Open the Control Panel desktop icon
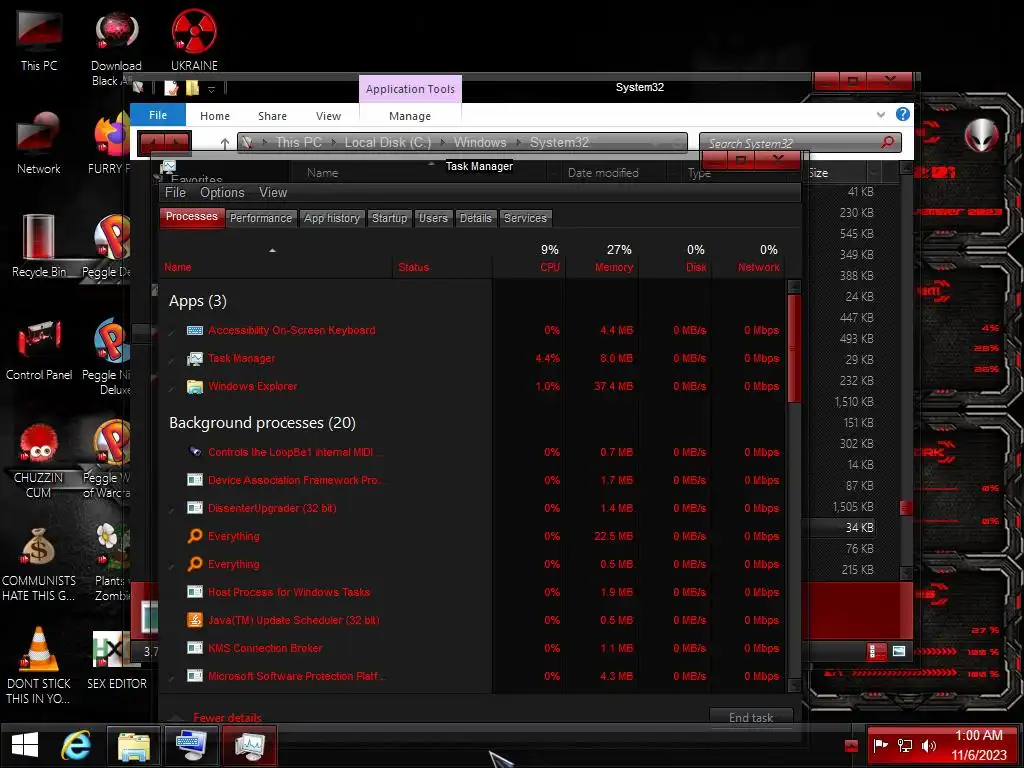Screen dimensions: 1024x768 coord(39,350)
